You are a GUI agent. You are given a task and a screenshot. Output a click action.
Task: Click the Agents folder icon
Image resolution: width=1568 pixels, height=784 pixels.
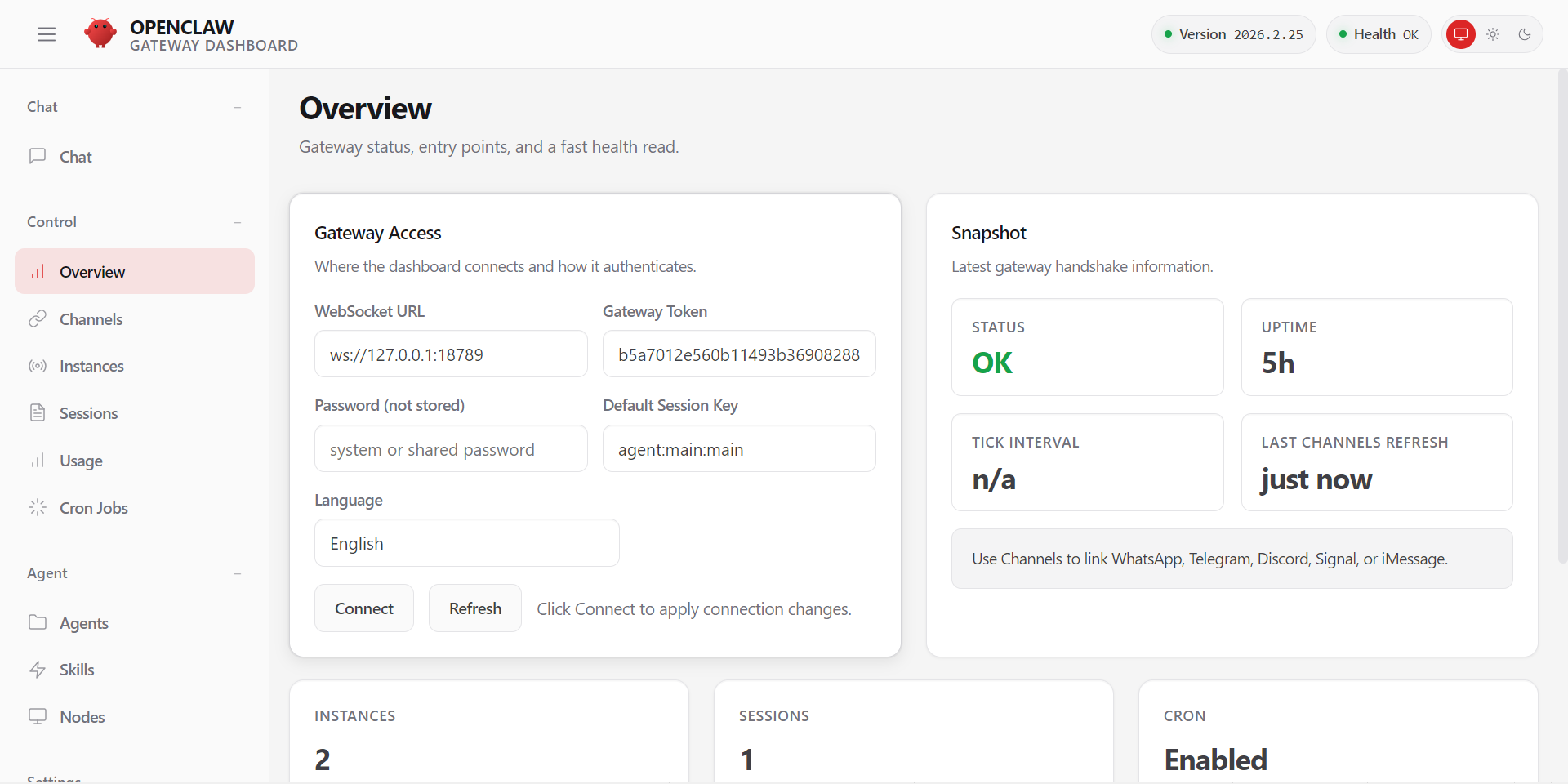tap(38, 622)
